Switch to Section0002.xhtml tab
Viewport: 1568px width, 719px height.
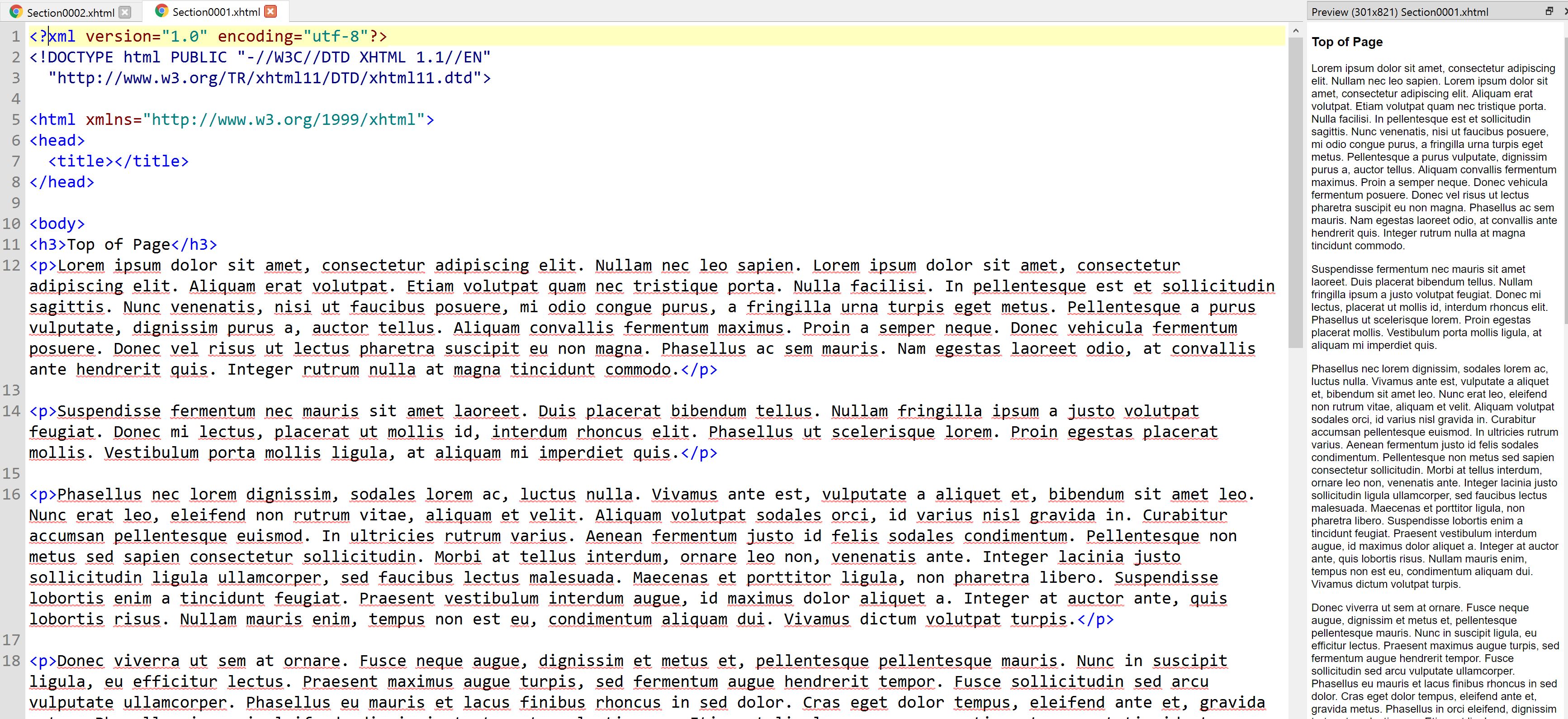click(x=70, y=12)
